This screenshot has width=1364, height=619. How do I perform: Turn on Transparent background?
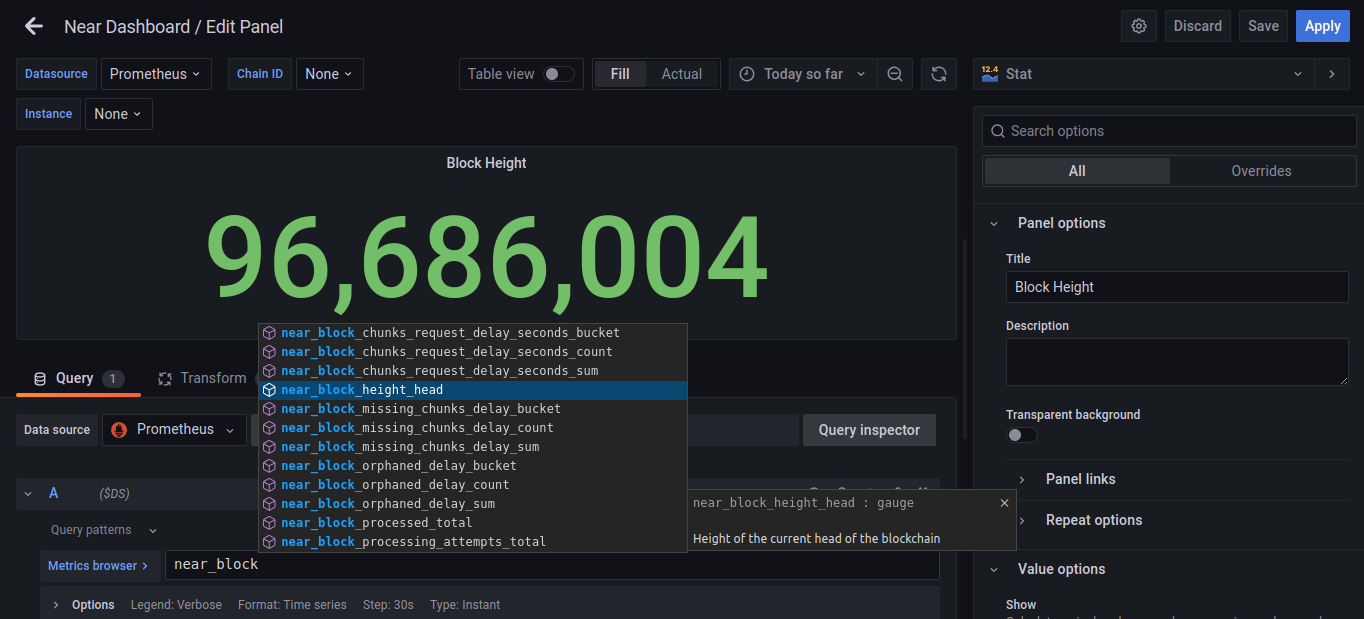tap(1021, 435)
